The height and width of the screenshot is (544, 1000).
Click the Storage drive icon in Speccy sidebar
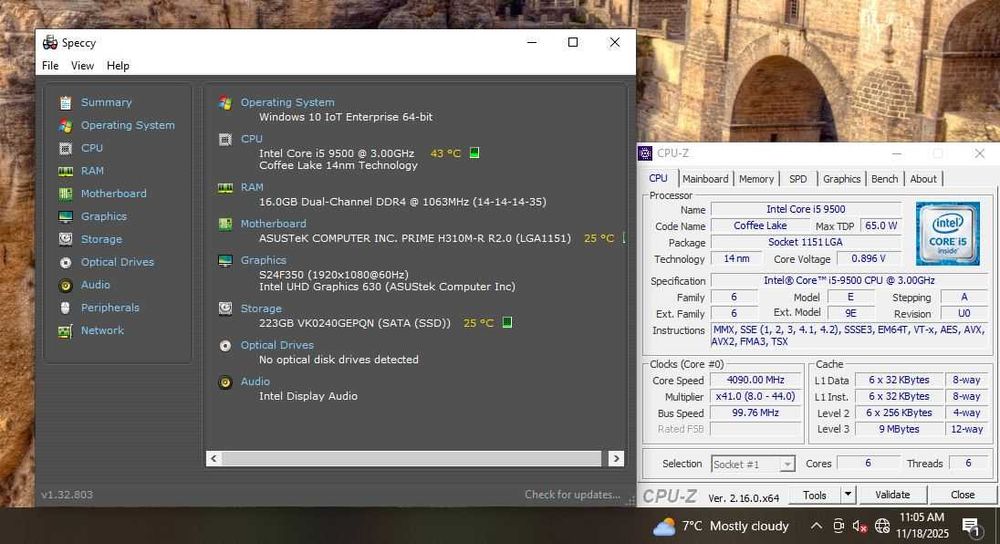point(65,239)
